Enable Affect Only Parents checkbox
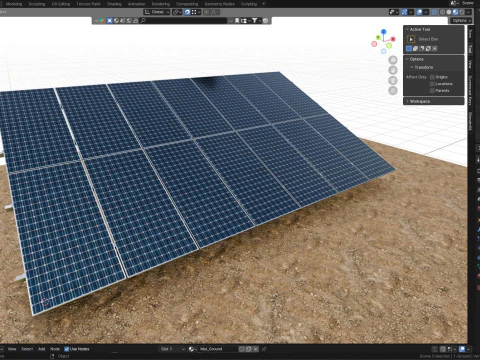 [432, 90]
